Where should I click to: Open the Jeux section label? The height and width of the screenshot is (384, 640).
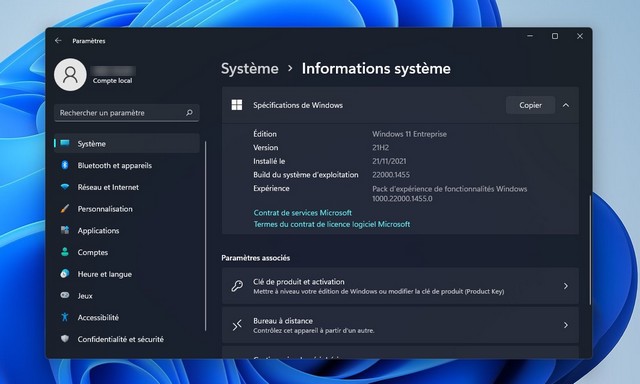click(85, 296)
